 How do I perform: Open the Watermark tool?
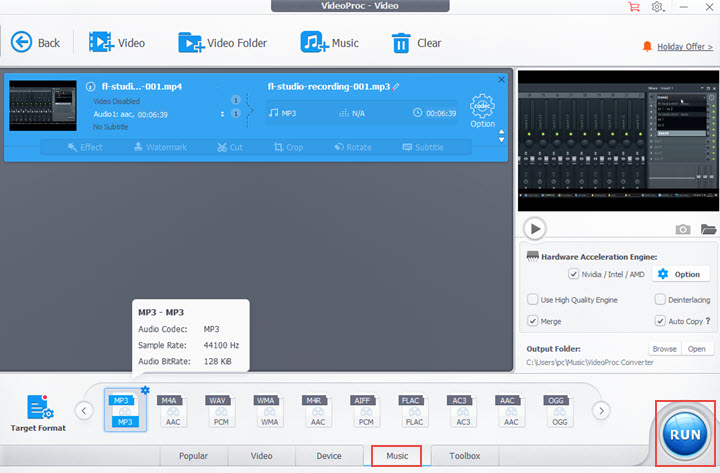point(160,147)
